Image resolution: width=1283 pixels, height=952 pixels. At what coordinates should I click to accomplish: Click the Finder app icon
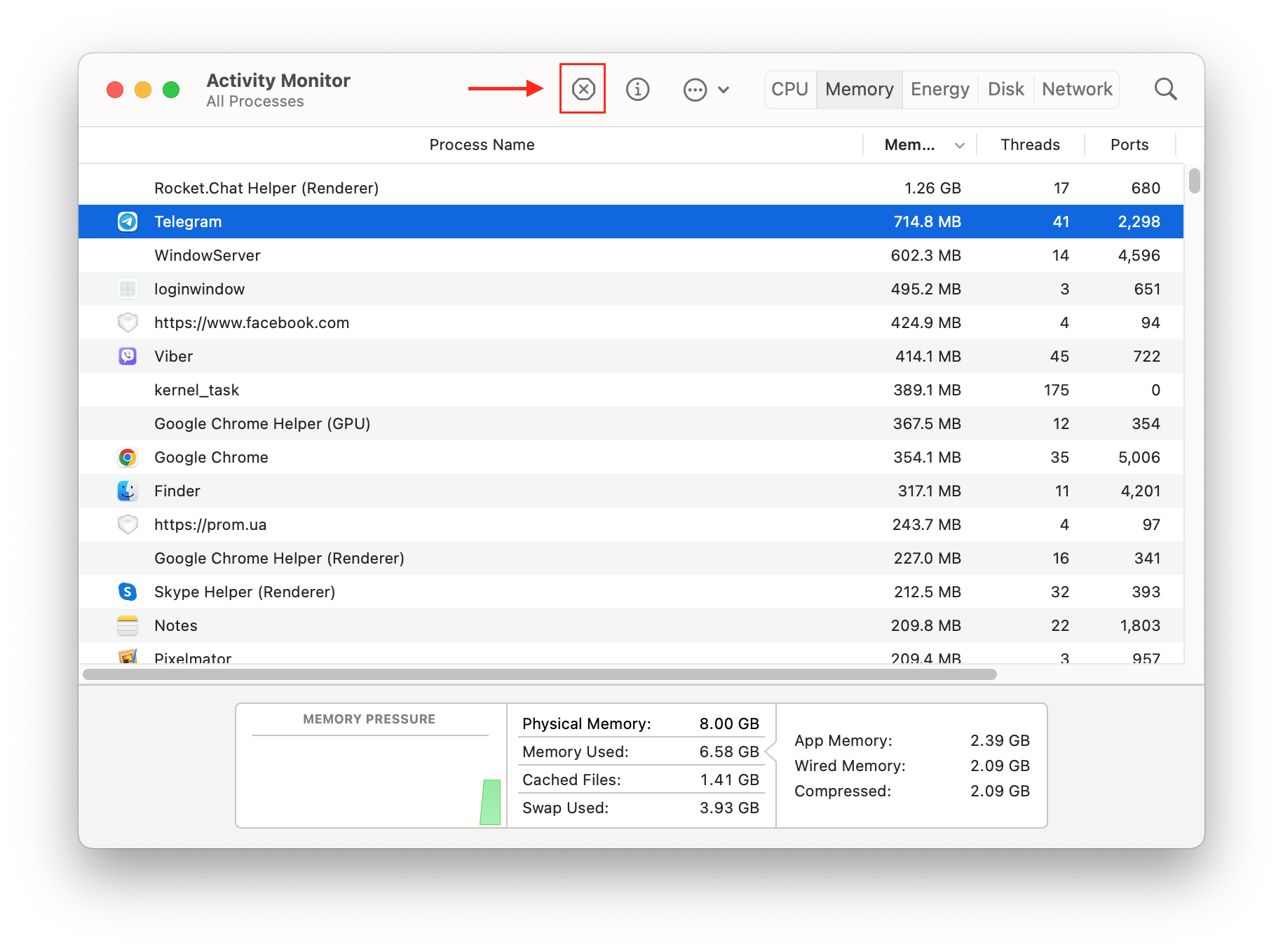tap(128, 491)
